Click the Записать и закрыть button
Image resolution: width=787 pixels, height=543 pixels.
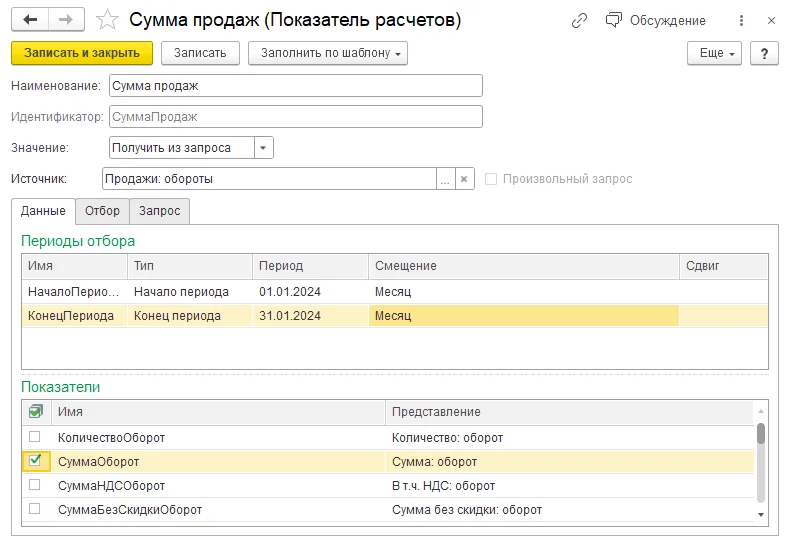click(82, 53)
